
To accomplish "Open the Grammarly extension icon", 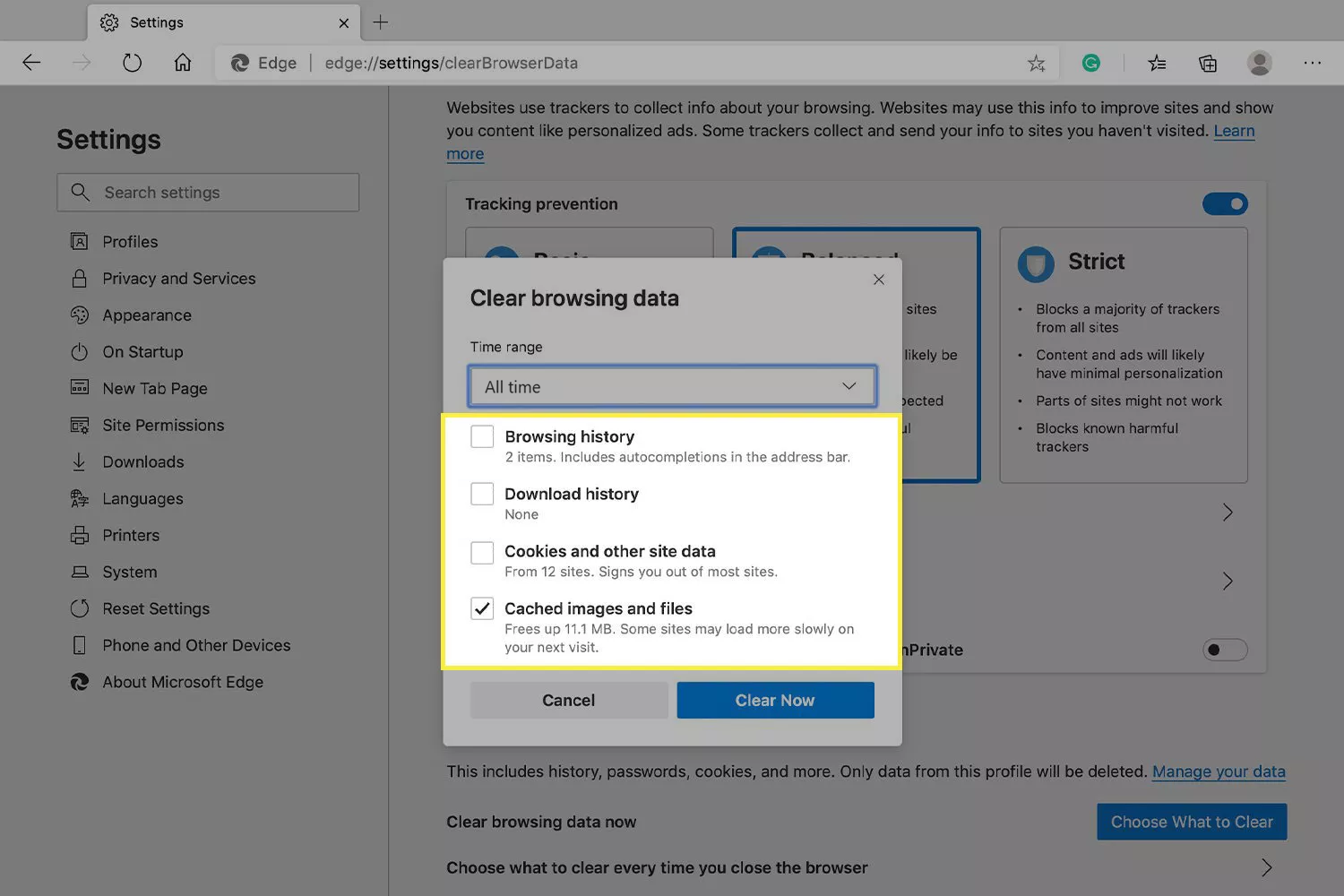I will tap(1090, 63).
